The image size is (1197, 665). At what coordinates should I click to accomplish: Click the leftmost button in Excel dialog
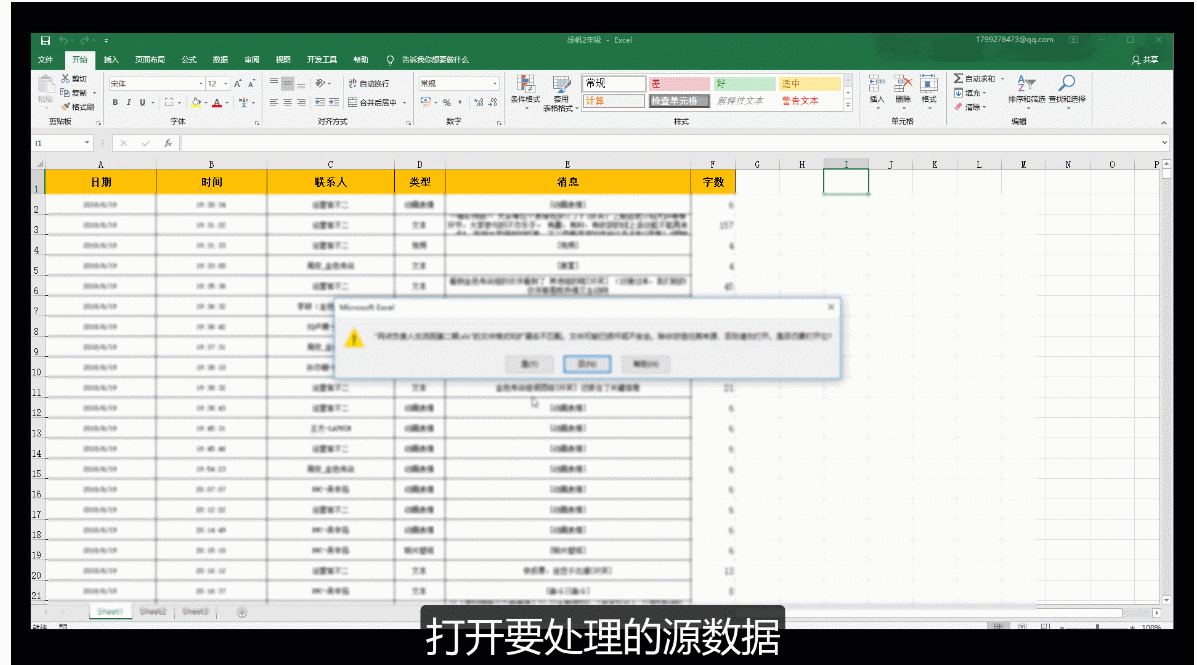coord(528,364)
